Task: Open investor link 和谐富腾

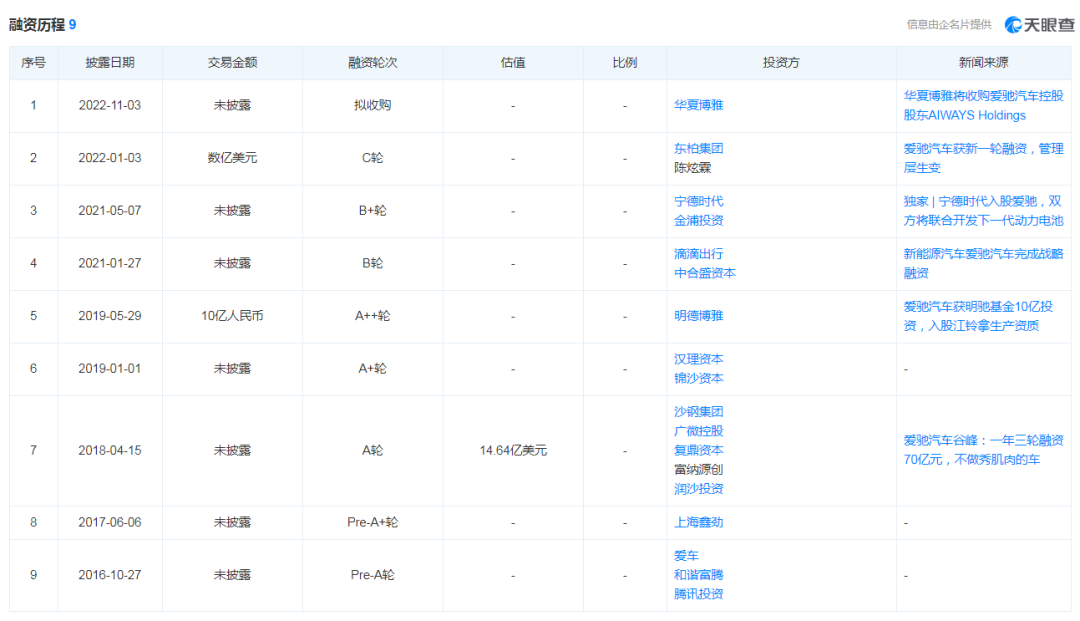Action: coord(698,575)
